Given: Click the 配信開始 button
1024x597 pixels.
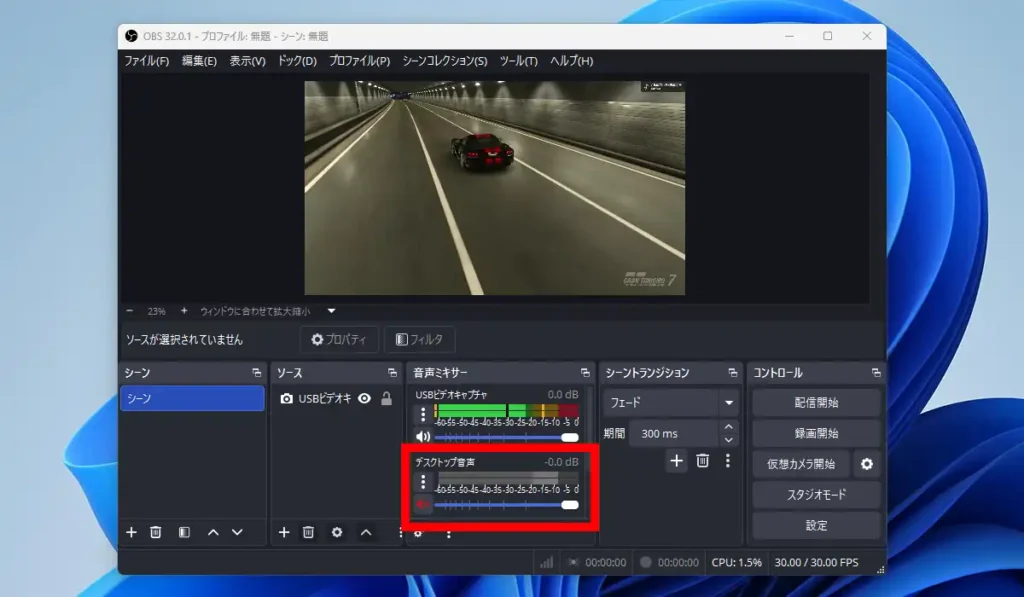Looking at the screenshot, I should (x=815, y=403).
